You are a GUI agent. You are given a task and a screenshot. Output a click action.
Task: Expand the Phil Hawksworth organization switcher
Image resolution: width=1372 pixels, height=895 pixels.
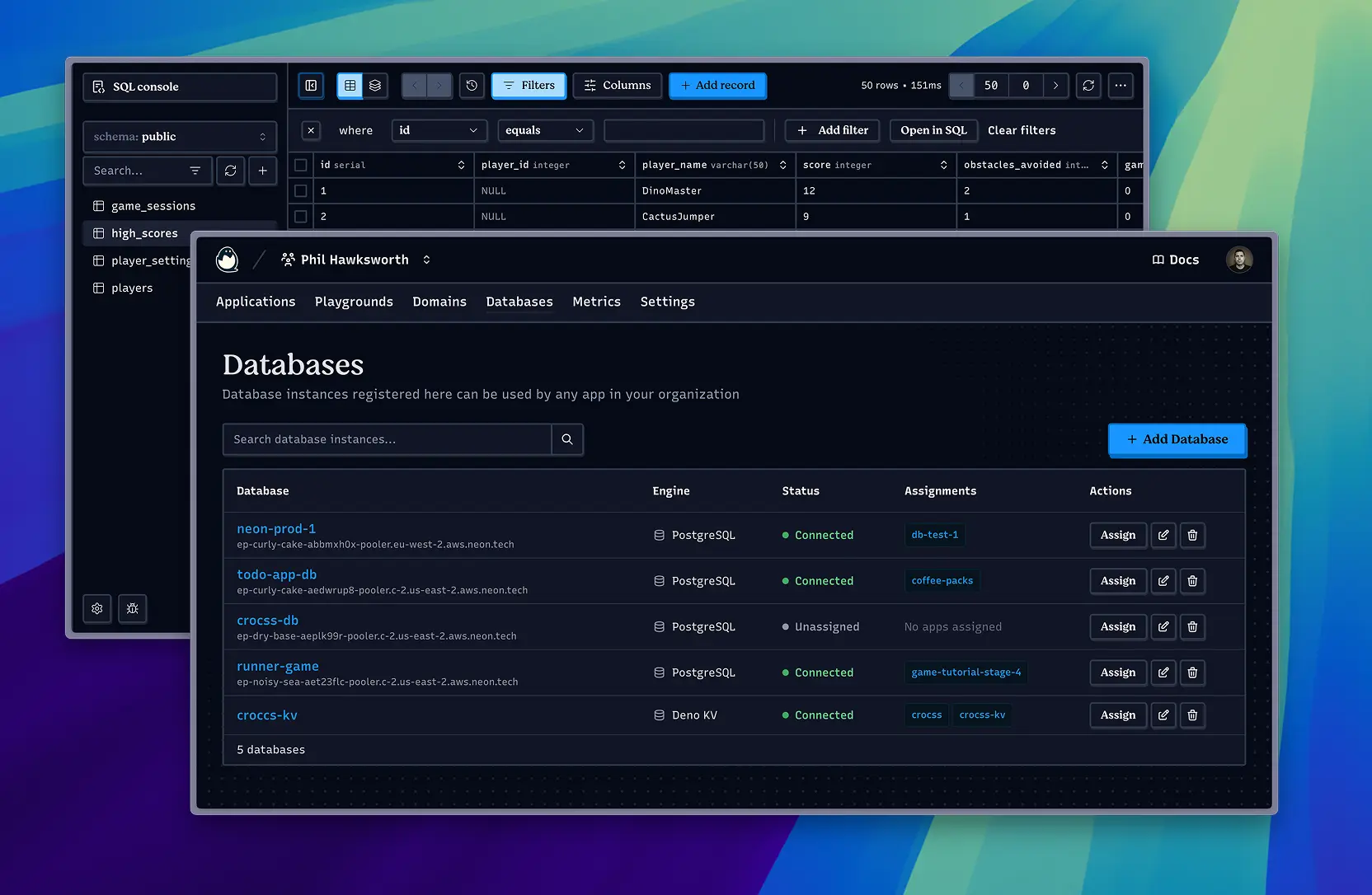[x=426, y=260]
